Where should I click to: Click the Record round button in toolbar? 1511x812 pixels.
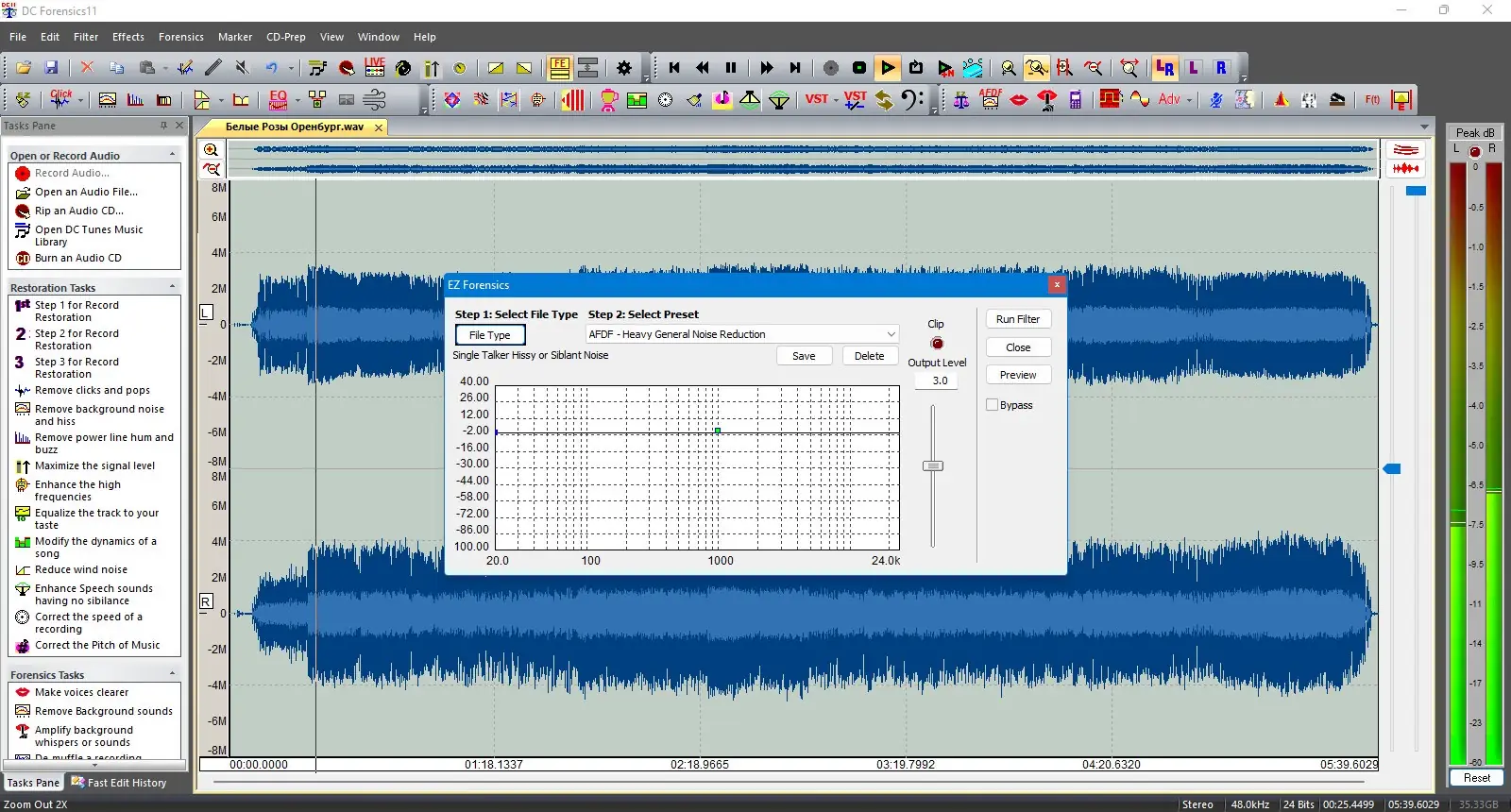(831, 68)
